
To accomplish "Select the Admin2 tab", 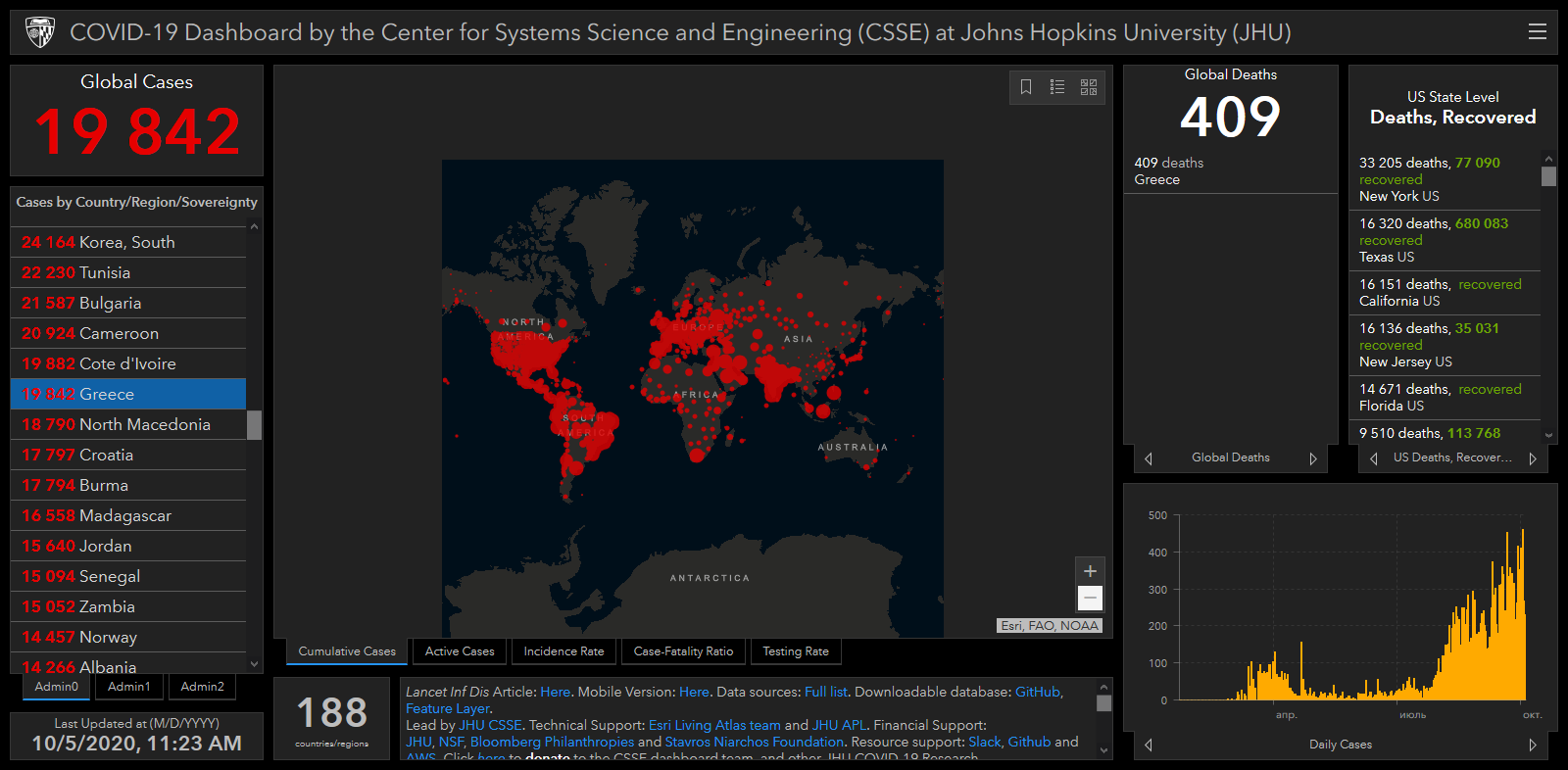I will [x=202, y=687].
